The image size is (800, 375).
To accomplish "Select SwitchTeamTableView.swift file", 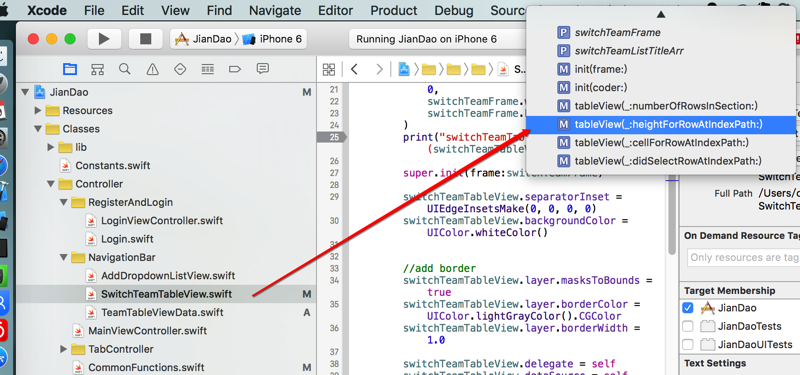I will [x=166, y=294].
